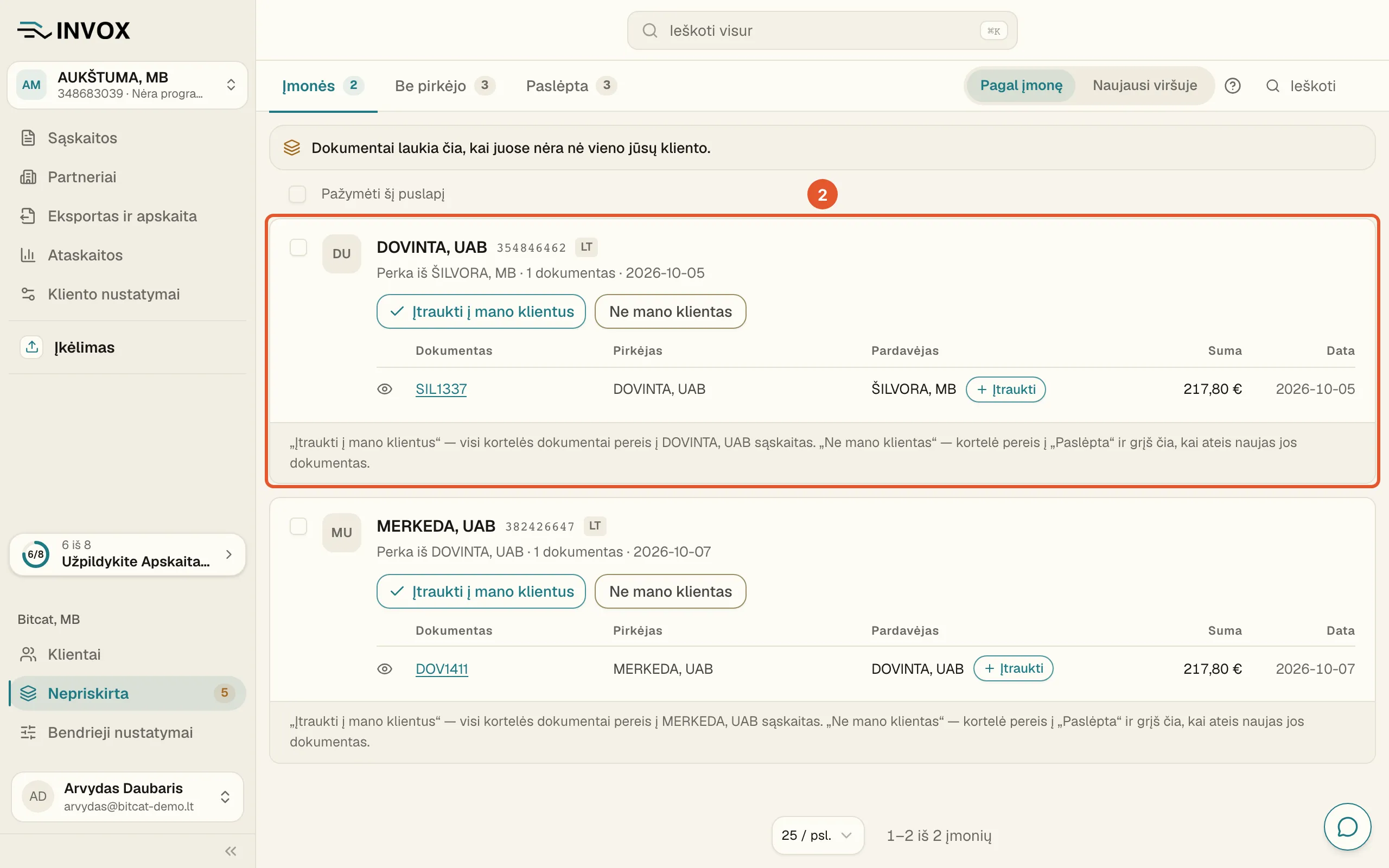Open the Sąskaitos sidebar item
This screenshot has width=1389, height=868.
tap(128, 138)
